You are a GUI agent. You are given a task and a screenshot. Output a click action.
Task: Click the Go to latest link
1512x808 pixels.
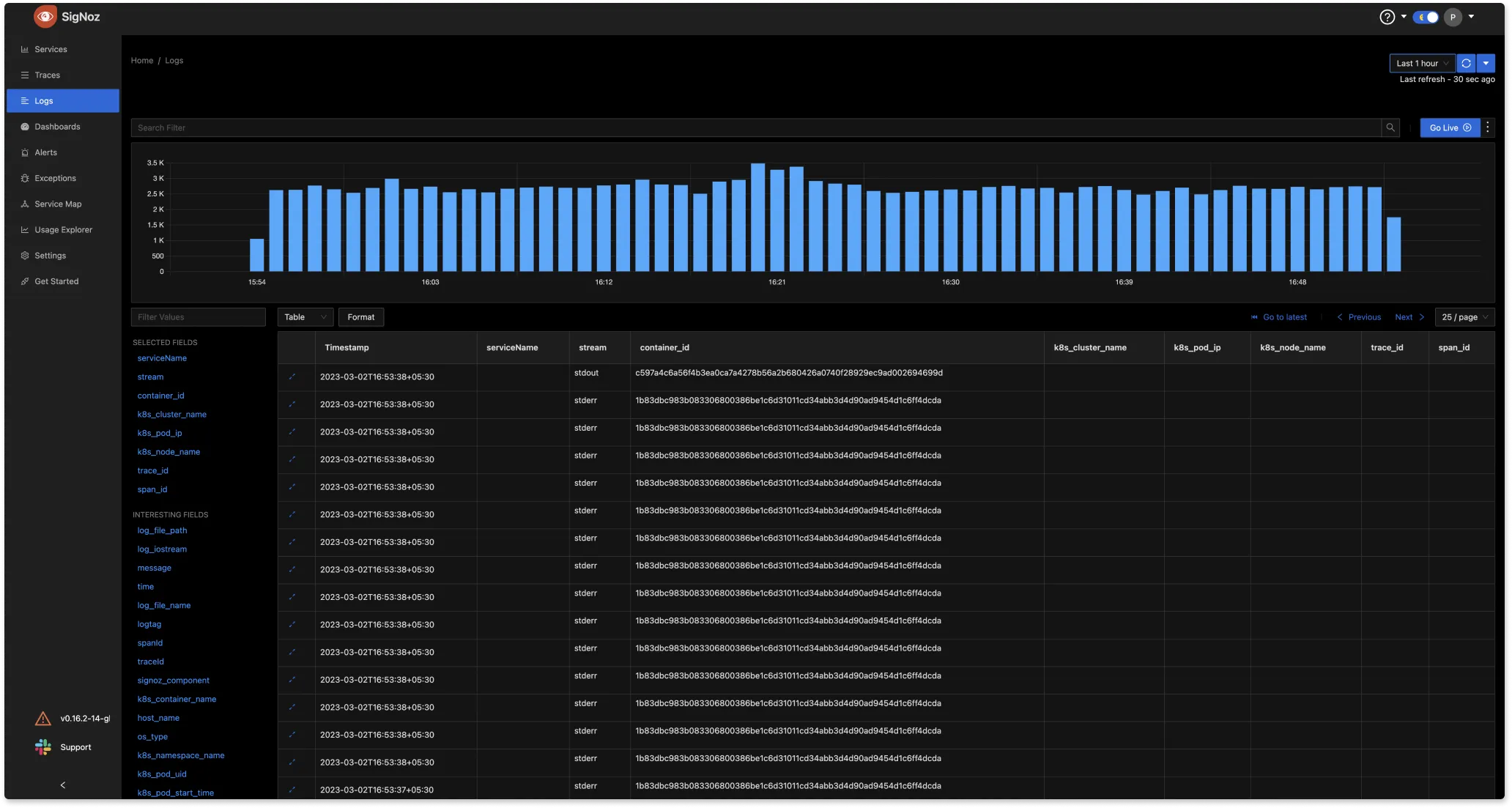(1279, 317)
